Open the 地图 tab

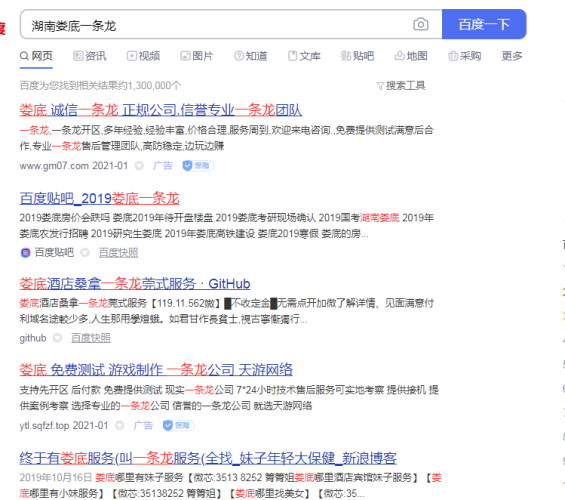(411, 56)
